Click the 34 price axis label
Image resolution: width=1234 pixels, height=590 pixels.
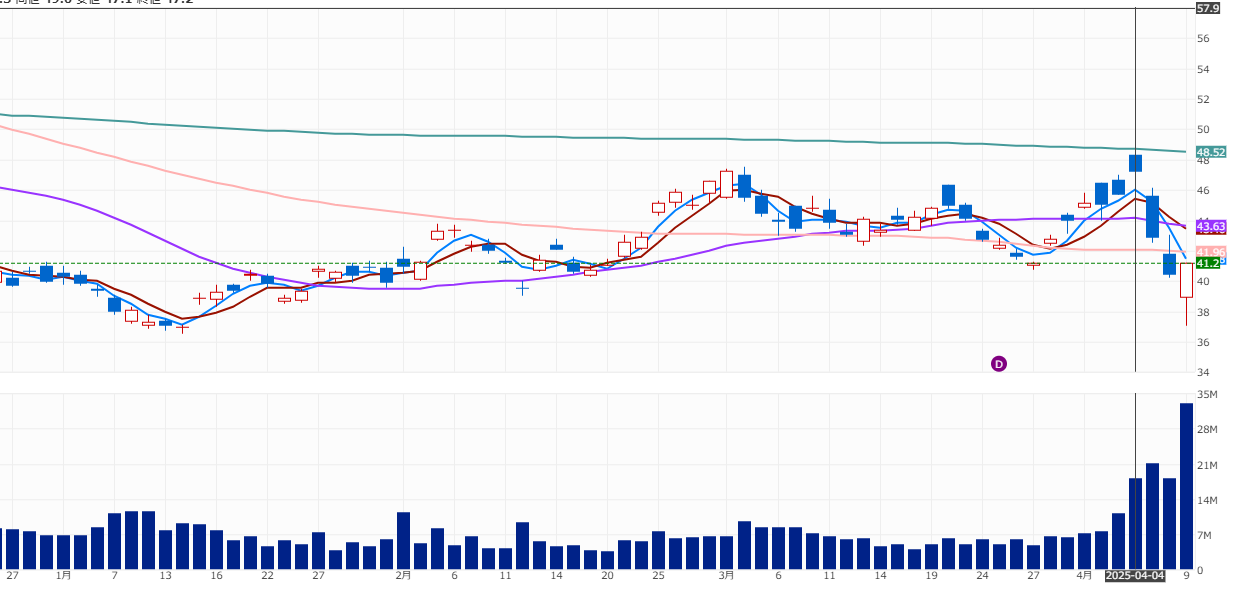1203,373
